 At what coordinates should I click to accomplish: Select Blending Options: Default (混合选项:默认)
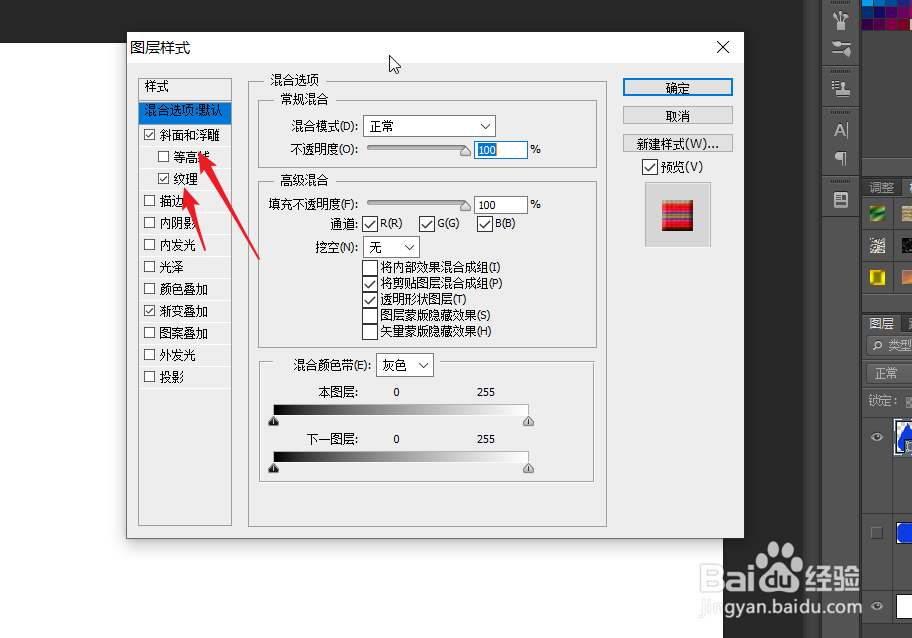(185, 111)
